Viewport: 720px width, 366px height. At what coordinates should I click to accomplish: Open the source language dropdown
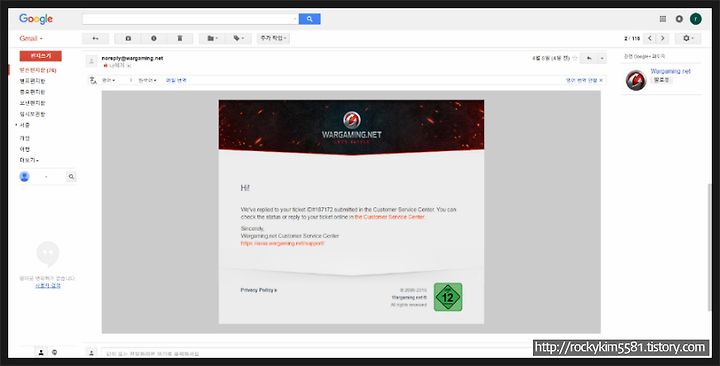[x=108, y=80]
